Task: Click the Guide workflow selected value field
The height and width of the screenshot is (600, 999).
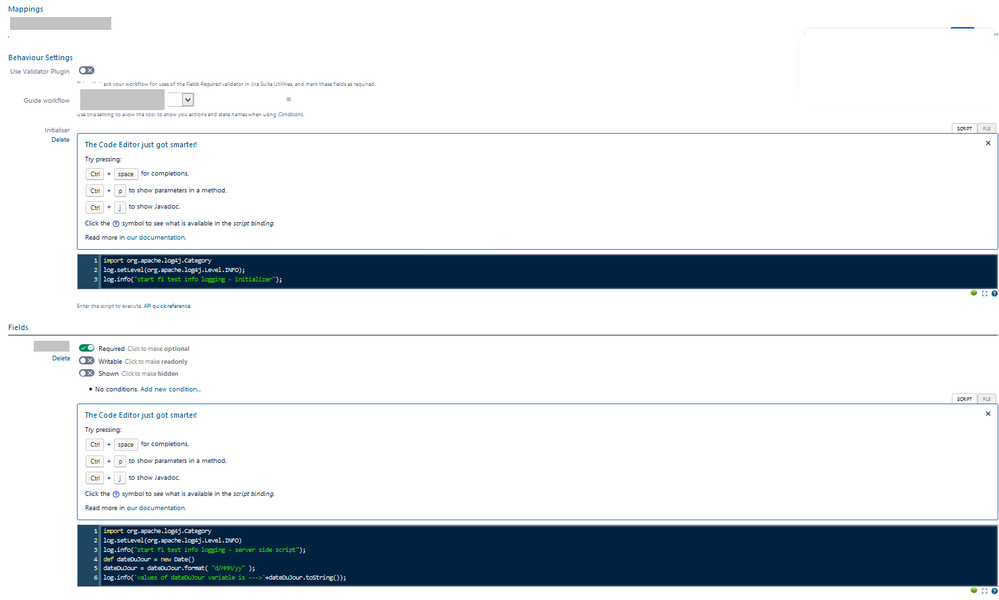Action: click(122, 99)
